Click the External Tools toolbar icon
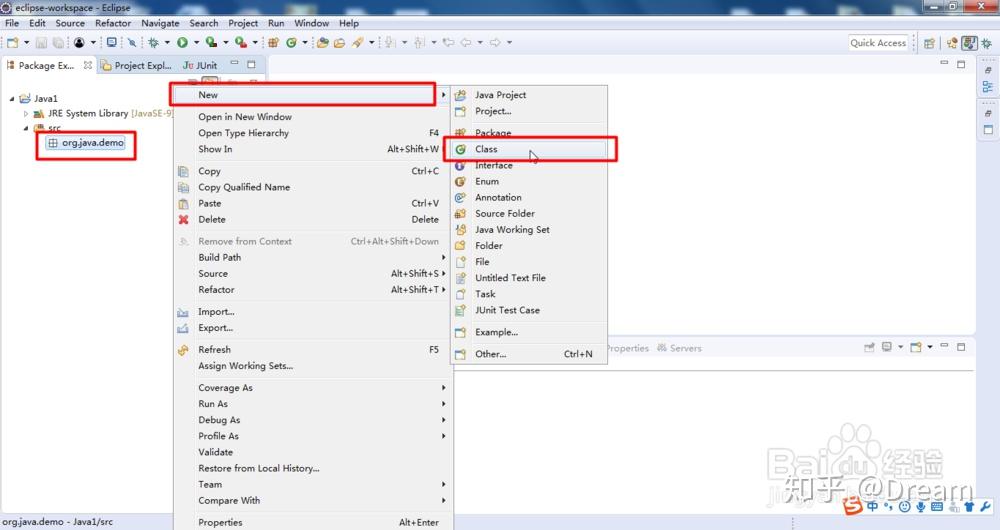 (x=240, y=43)
